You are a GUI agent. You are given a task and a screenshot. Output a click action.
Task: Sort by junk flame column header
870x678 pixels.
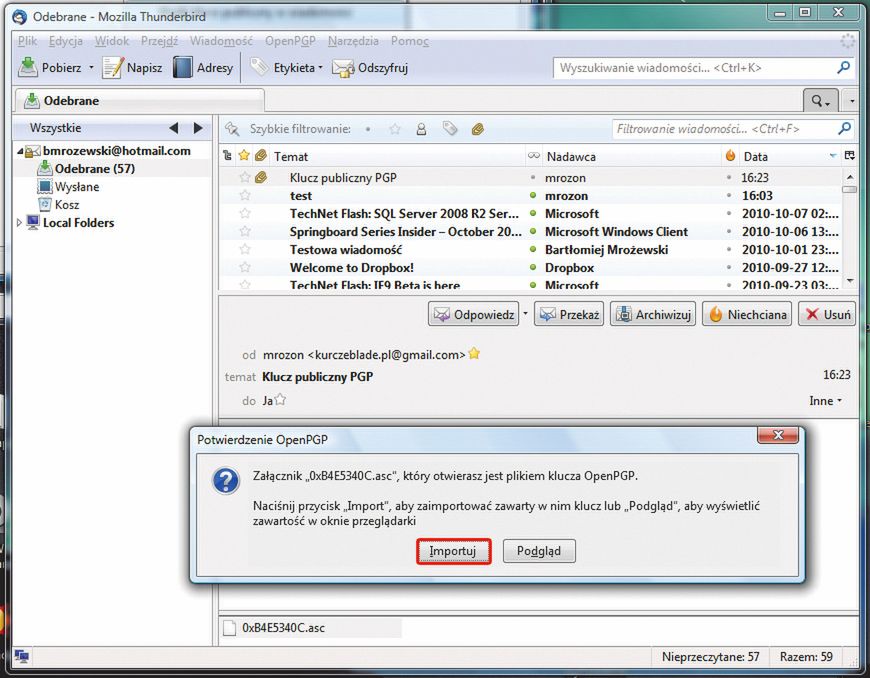pos(730,156)
